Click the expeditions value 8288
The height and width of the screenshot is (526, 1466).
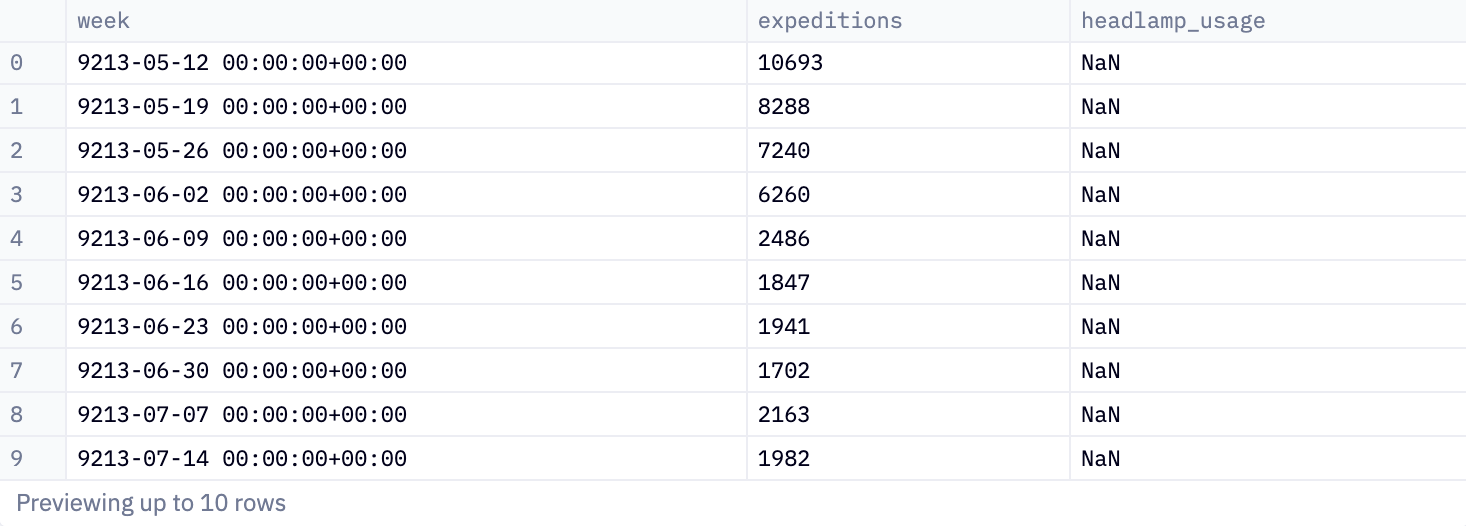click(784, 107)
